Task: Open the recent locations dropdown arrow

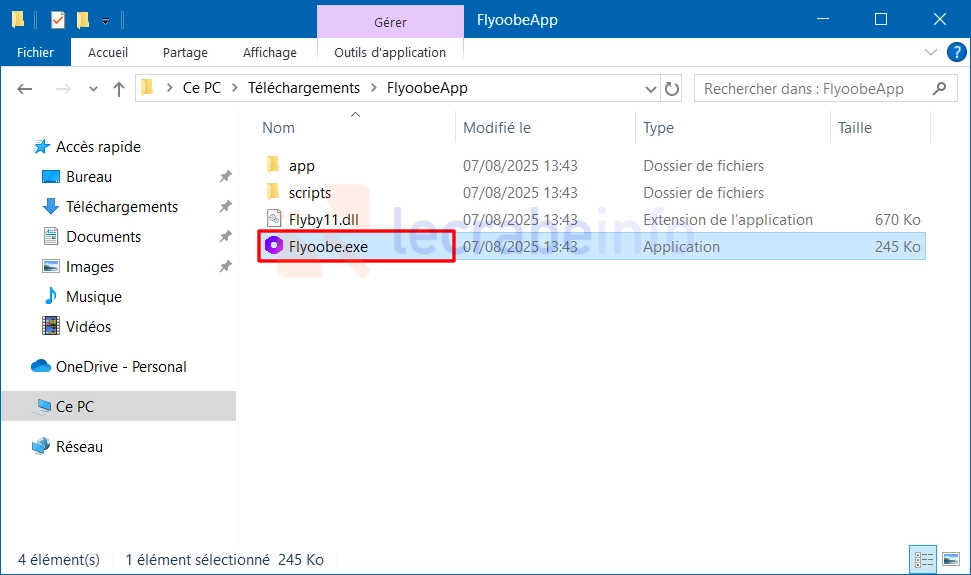Action: 93,89
